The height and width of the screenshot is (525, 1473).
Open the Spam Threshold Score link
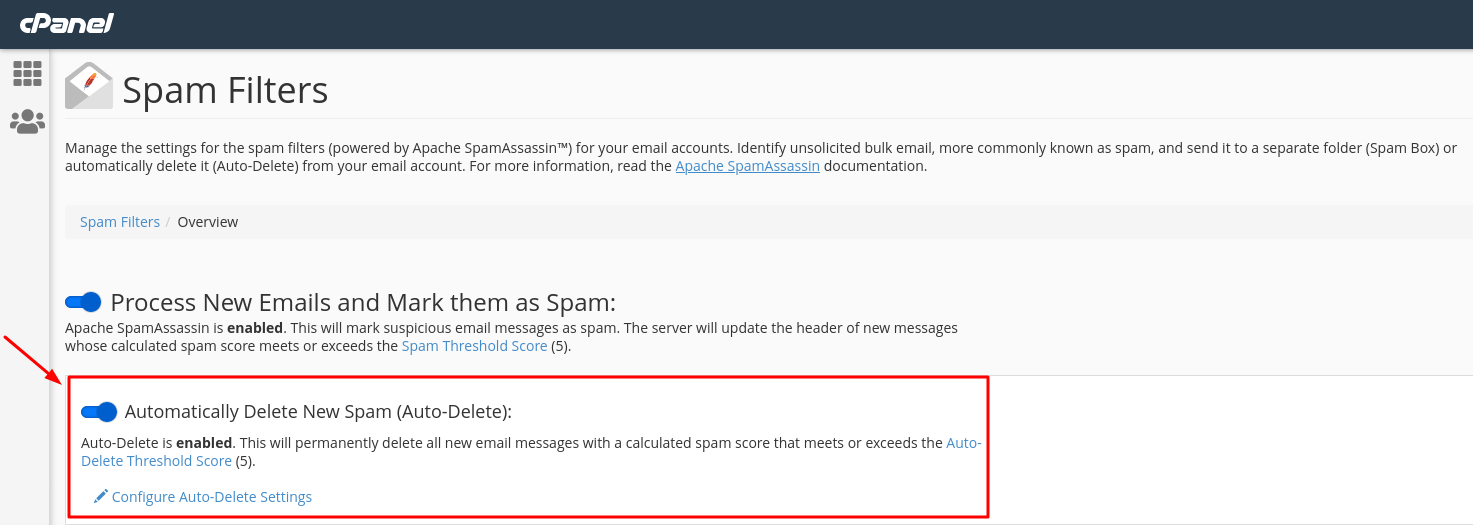[x=474, y=346]
